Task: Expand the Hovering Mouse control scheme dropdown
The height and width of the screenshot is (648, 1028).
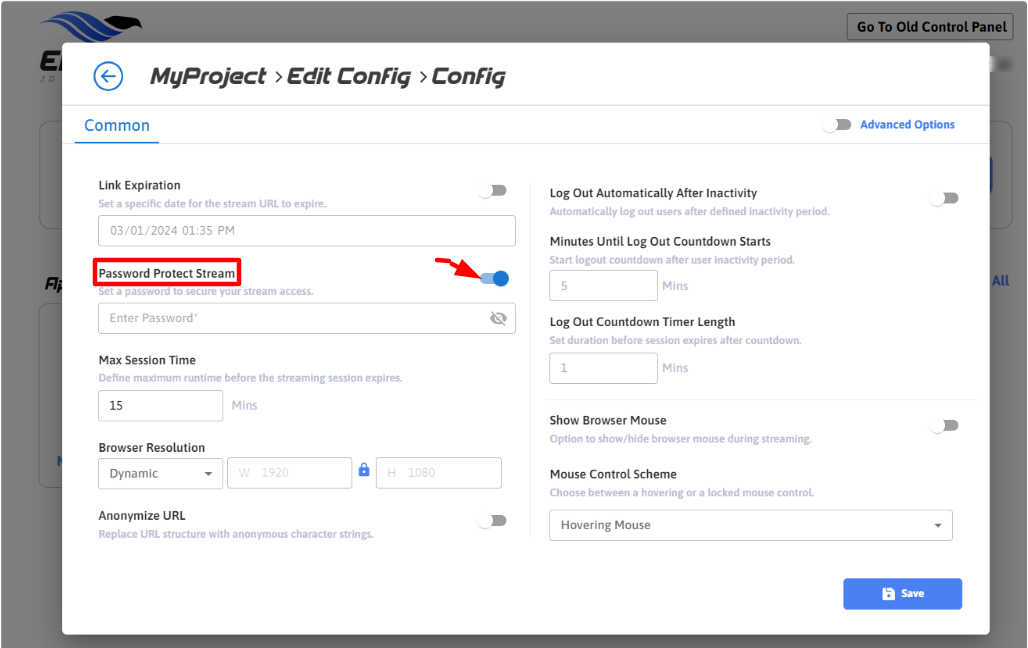Action: [x=750, y=525]
